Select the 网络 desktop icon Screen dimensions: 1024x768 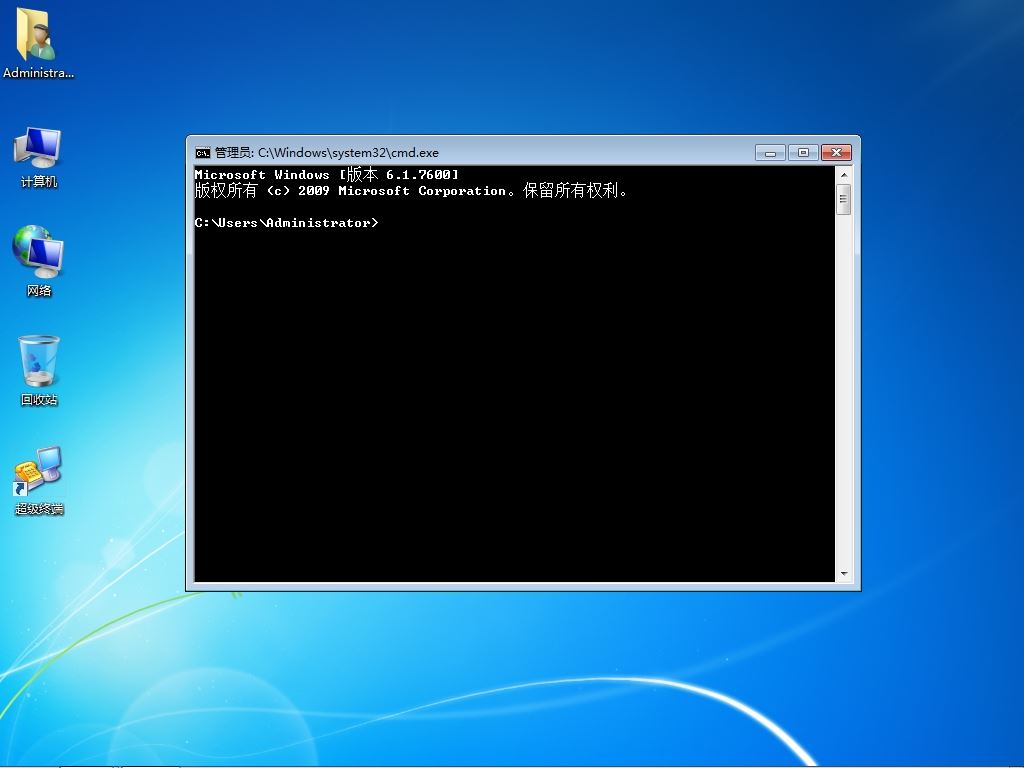(x=39, y=261)
